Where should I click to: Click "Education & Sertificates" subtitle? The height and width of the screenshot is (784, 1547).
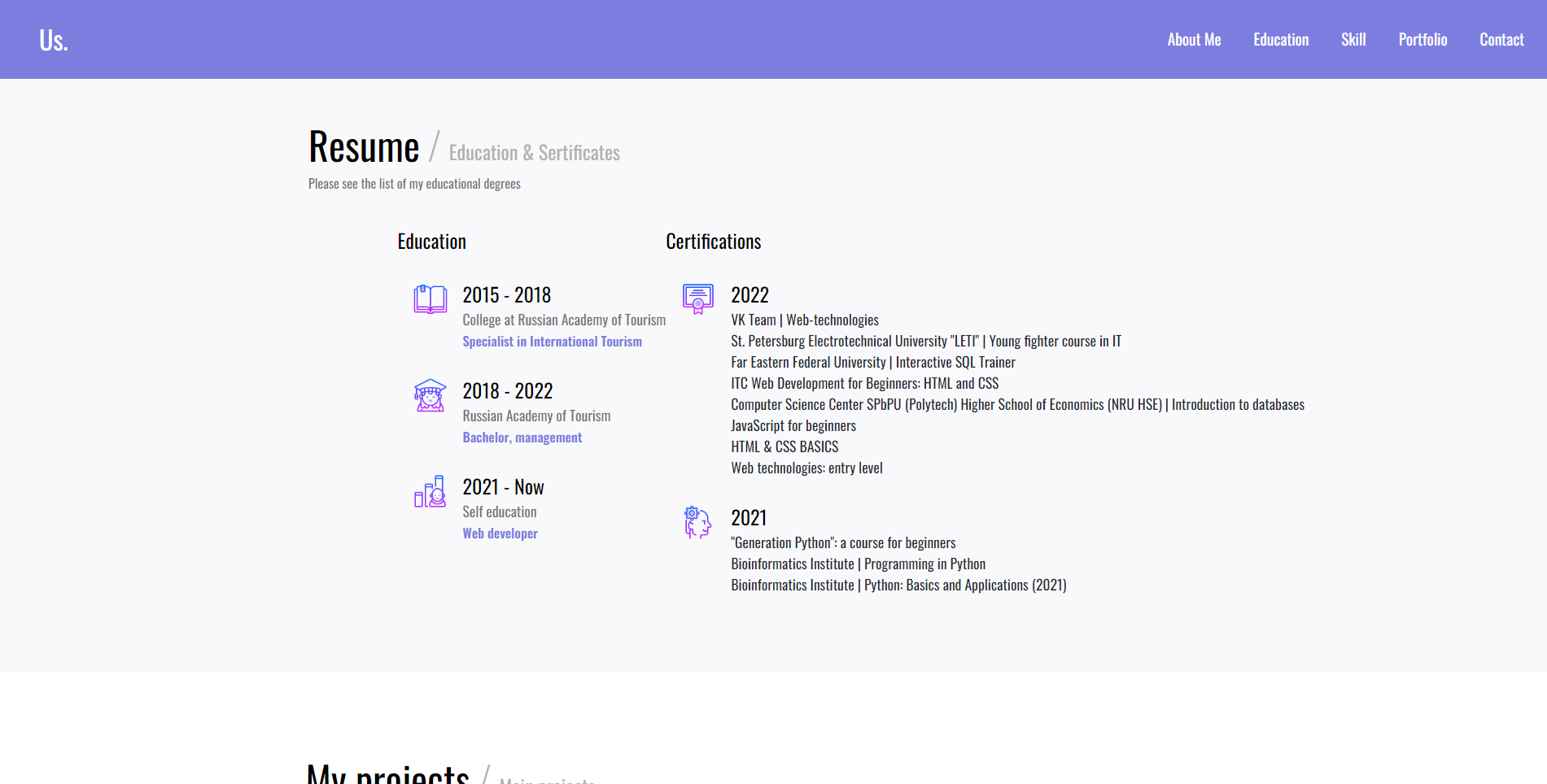(x=535, y=153)
